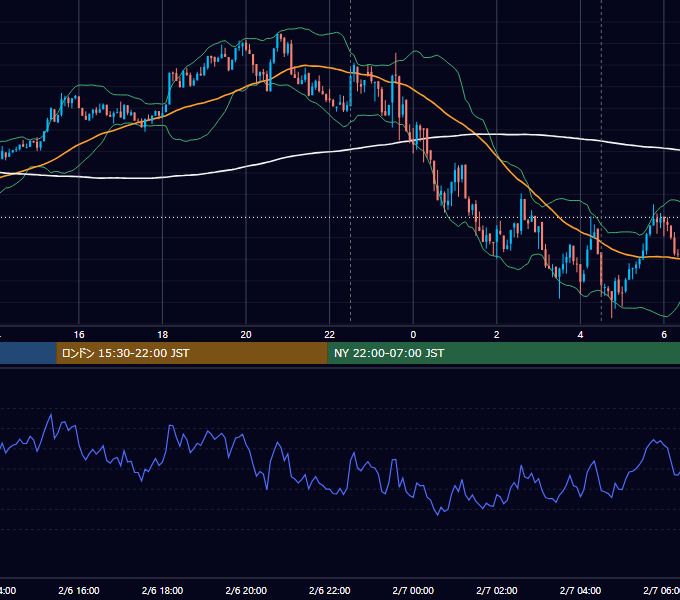Image resolution: width=680 pixels, height=600 pixels.
Task: Click the 2/7 00:00 date label
Action: click(413, 590)
